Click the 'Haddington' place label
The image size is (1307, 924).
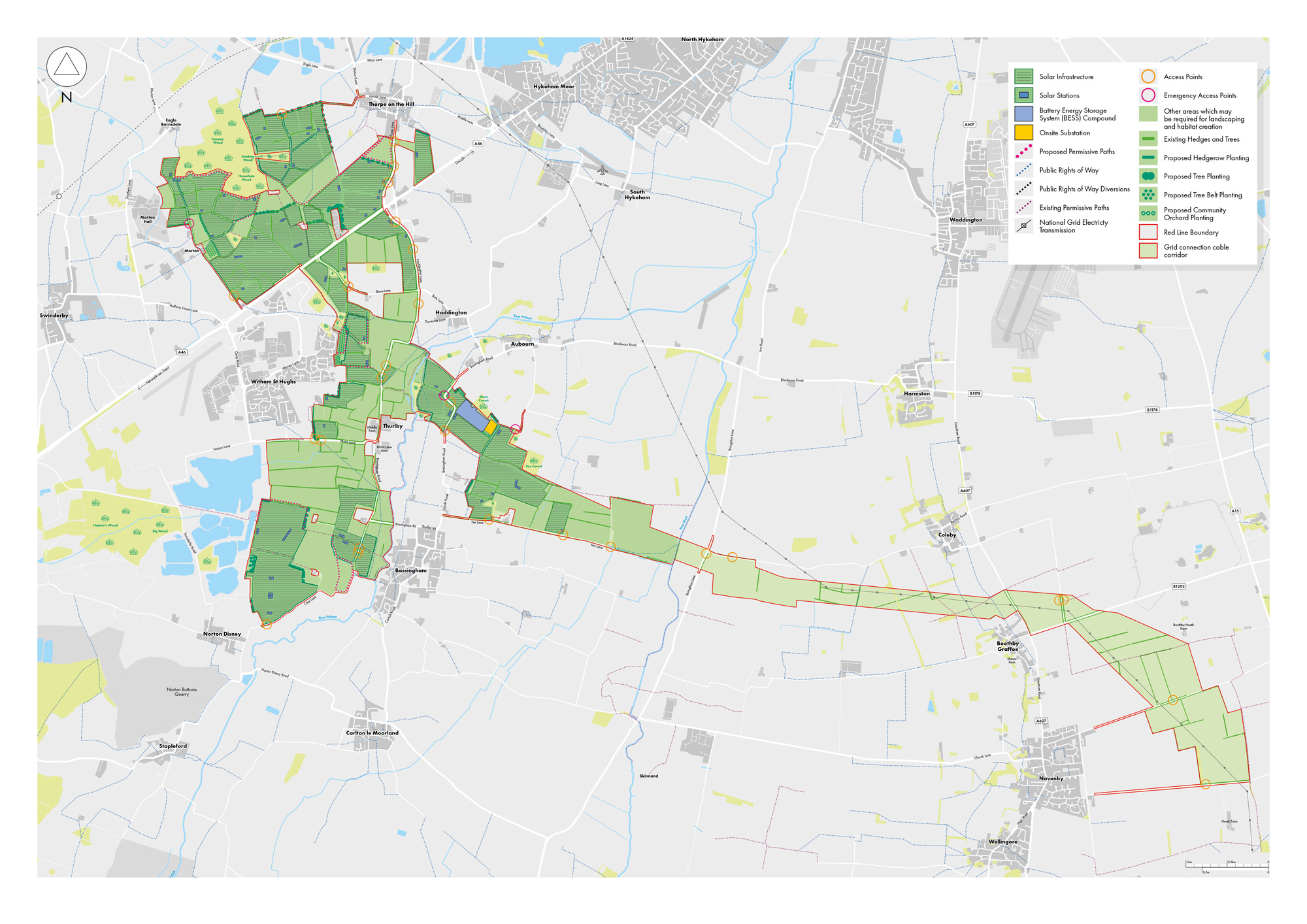point(451,312)
